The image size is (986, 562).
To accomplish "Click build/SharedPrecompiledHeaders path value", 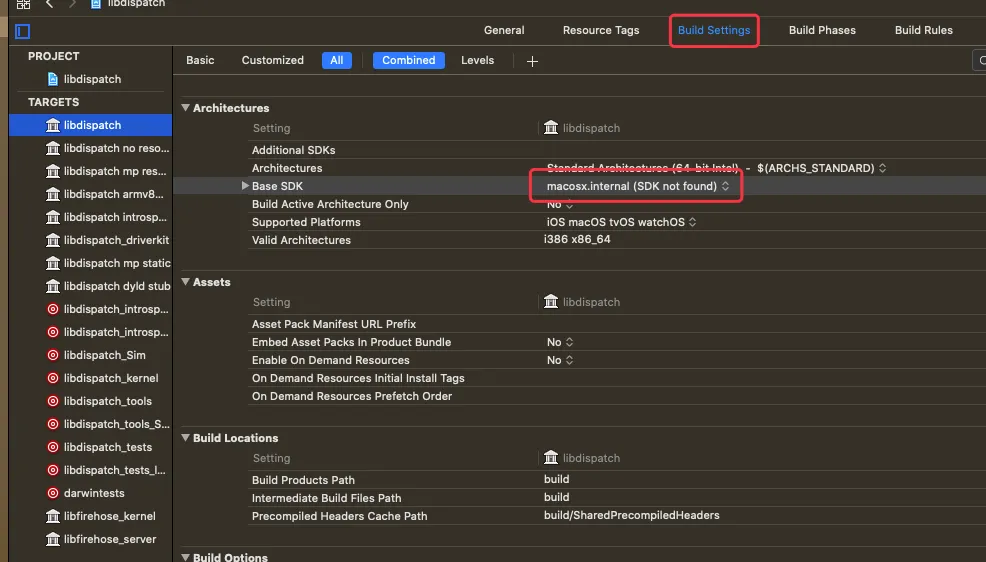I will click(631, 515).
